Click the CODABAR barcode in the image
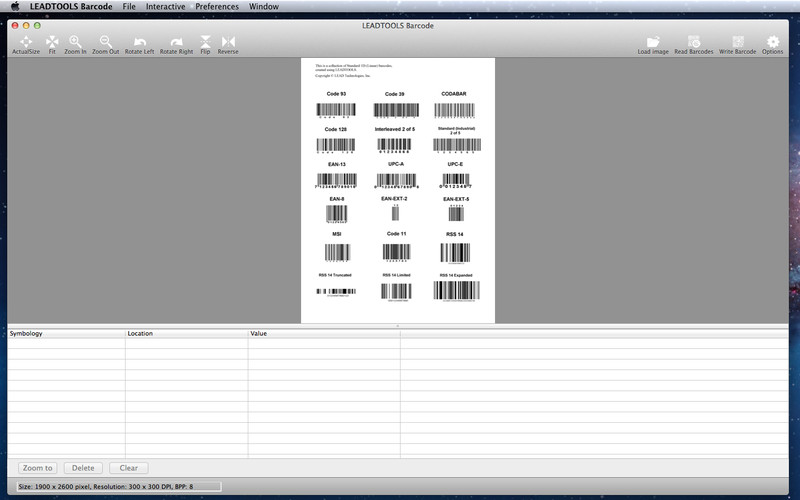800x500 pixels. (454, 111)
